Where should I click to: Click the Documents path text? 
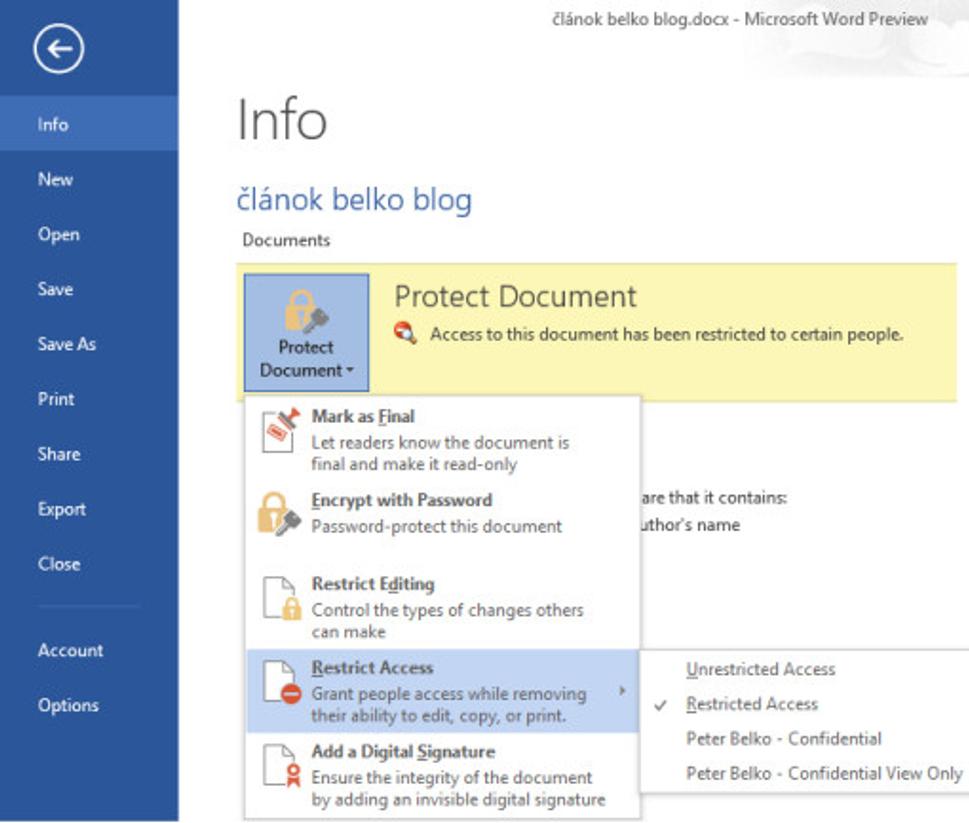click(286, 240)
